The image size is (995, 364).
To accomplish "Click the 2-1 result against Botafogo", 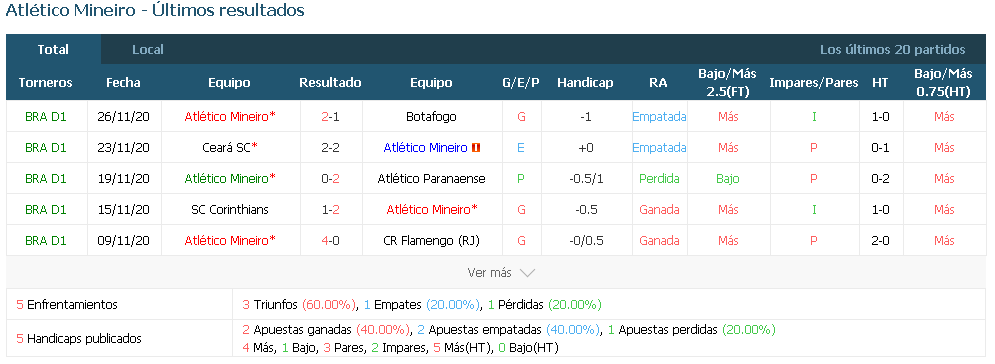I will click(330, 117).
